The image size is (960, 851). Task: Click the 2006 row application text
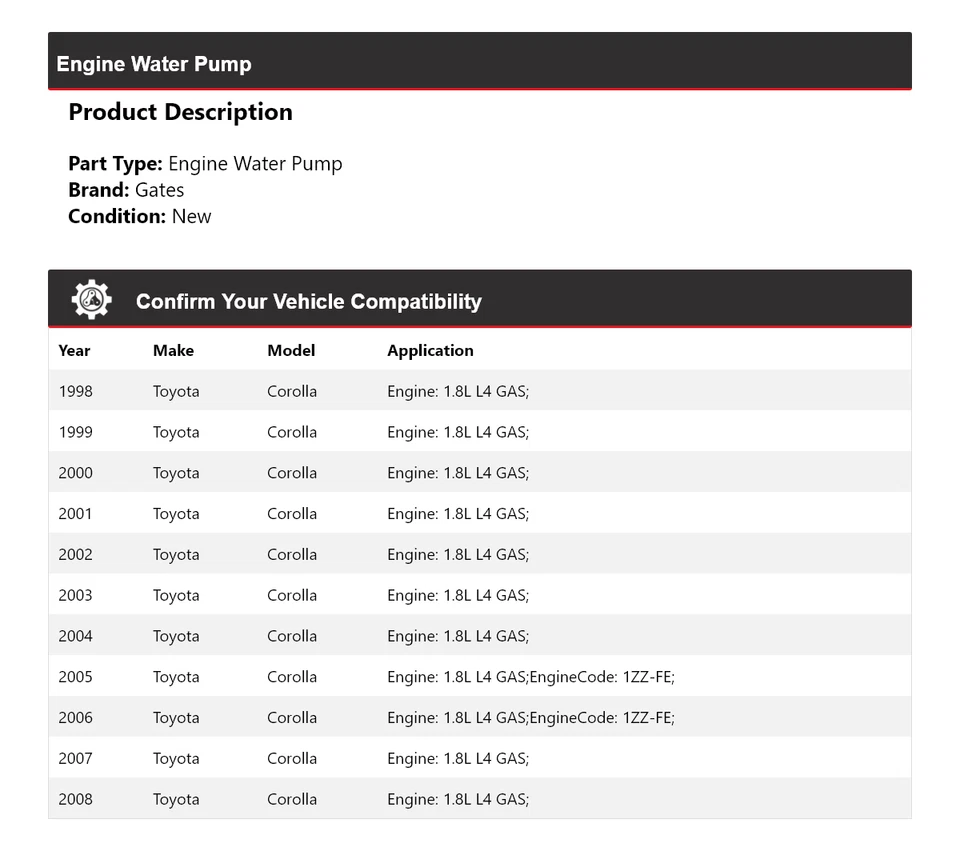coord(530,718)
